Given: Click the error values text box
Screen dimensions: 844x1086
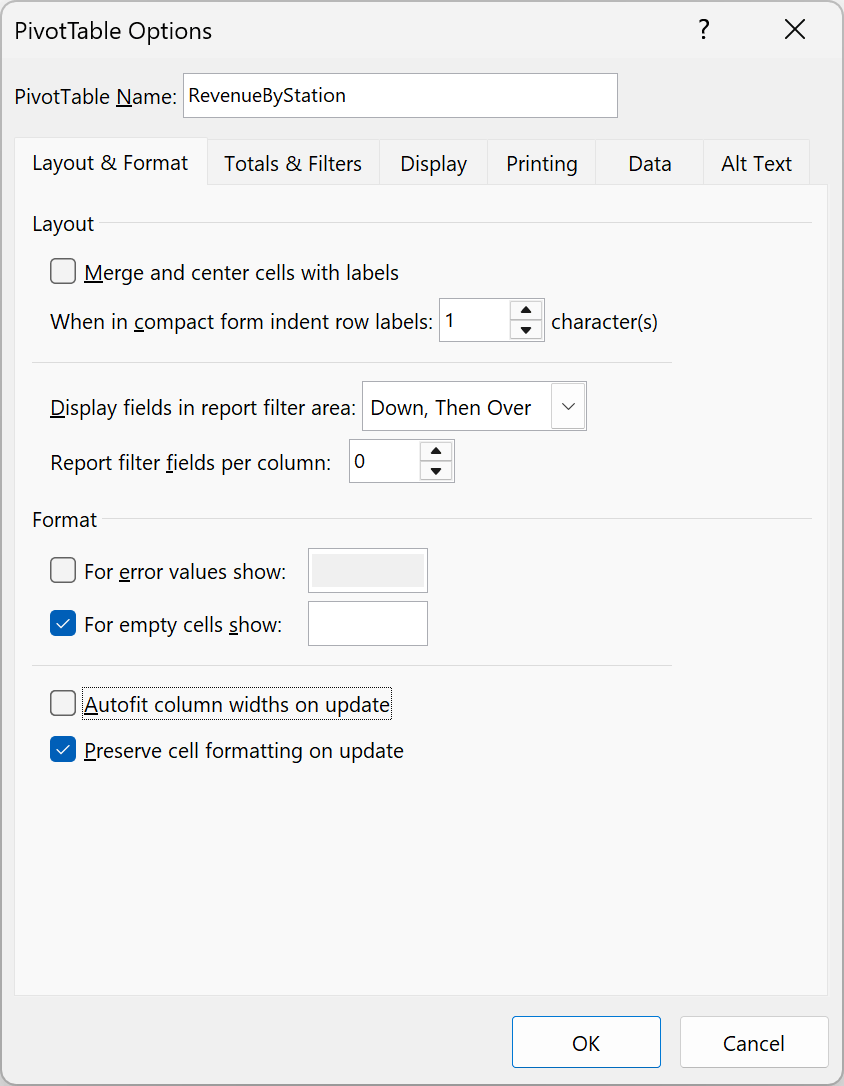Looking at the screenshot, I should [x=368, y=571].
